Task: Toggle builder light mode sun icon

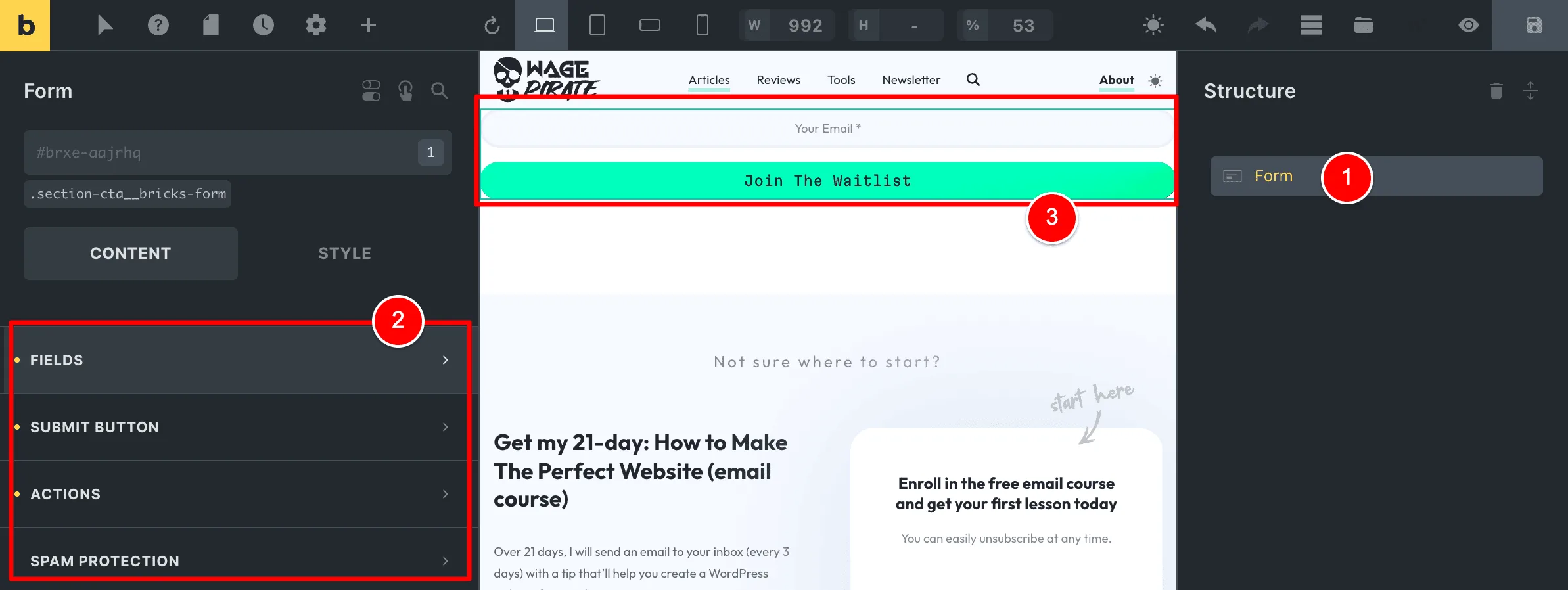Action: coord(1153,26)
